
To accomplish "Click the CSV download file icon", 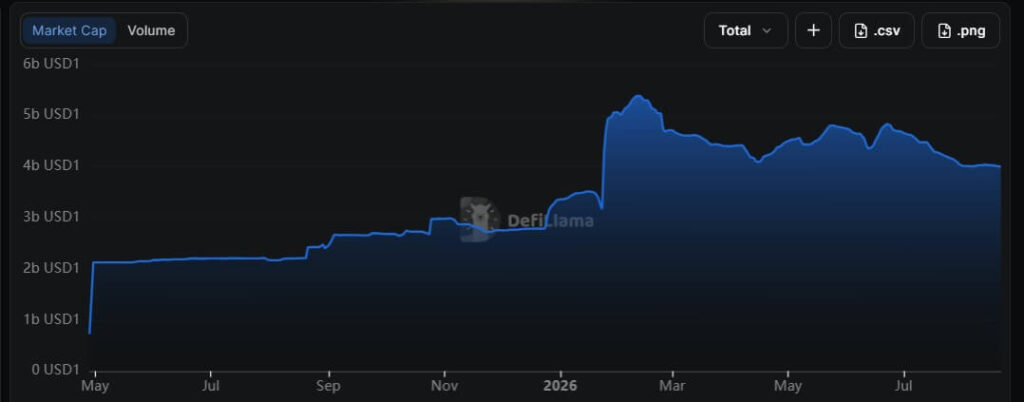I will click(x=861, y=31).
